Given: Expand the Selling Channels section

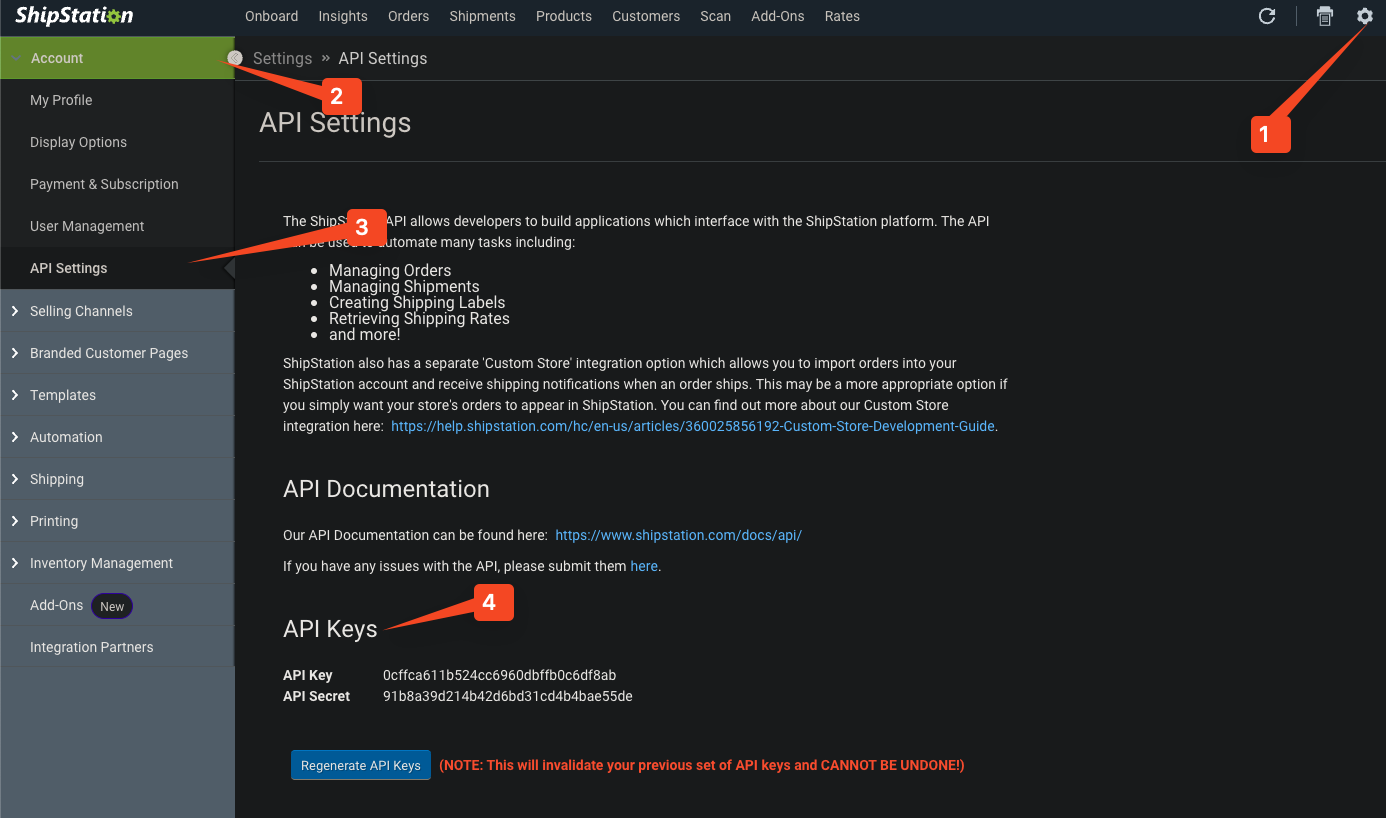Looking at the screenshot, I should coord(117,311).
